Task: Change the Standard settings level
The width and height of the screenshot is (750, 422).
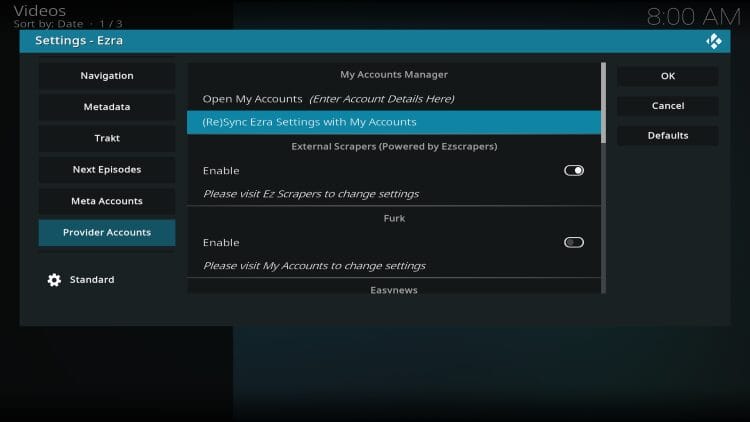Action: click(92, 279)
